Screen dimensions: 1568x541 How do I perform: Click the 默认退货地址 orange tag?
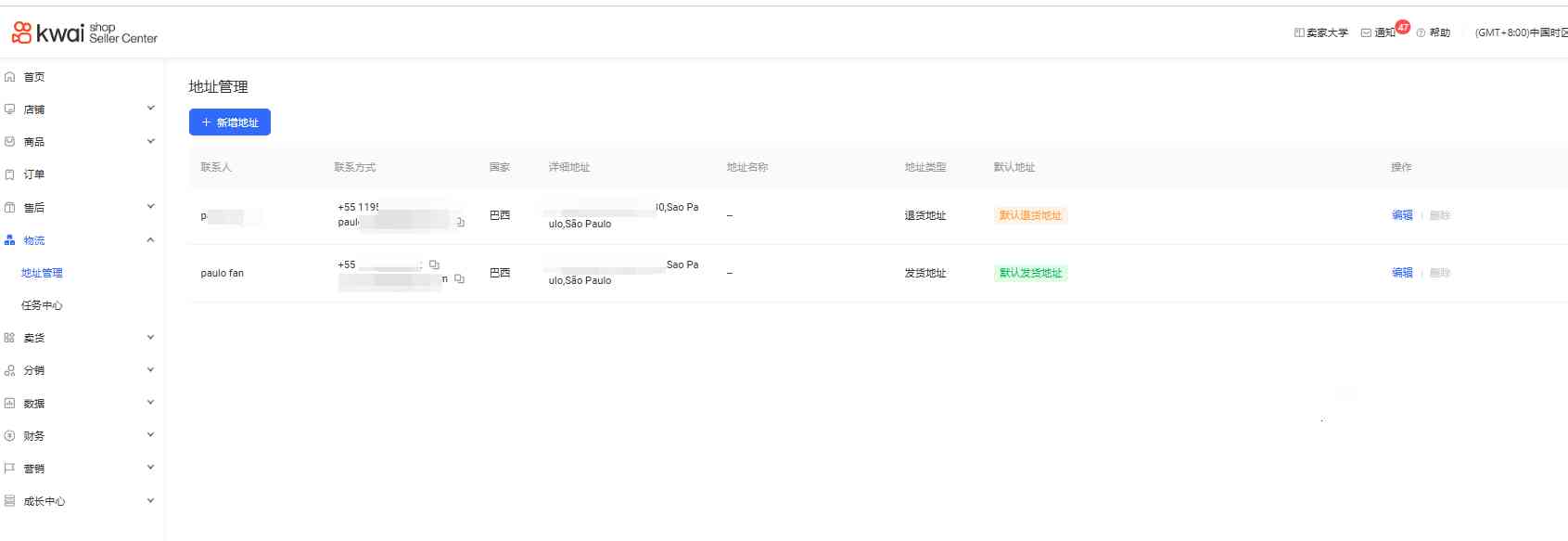(1030, 215)
